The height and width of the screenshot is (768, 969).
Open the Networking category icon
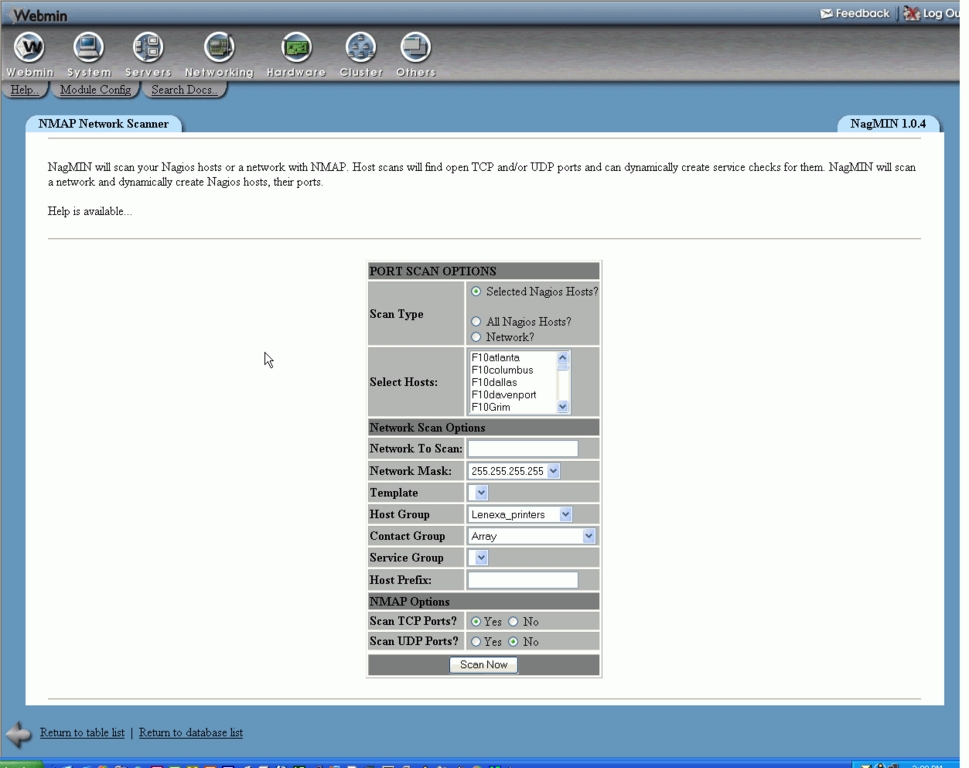point(219,48)
